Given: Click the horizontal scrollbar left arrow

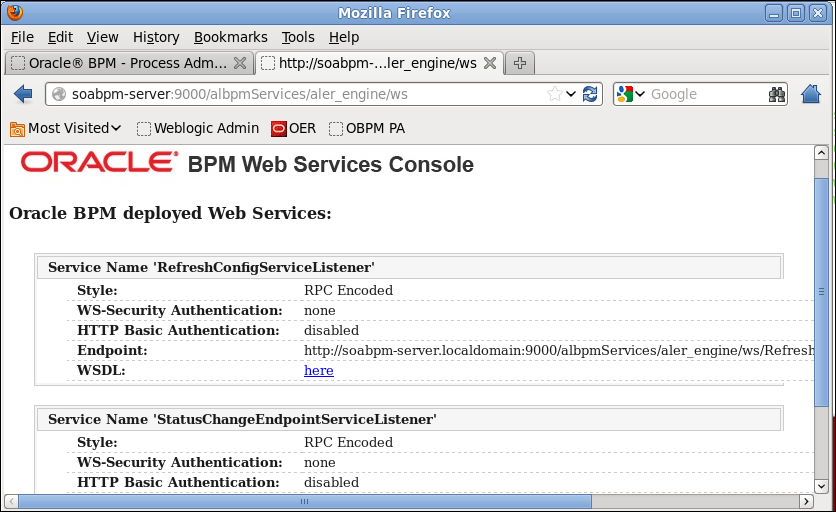Looking at the screenshot, I should [x=11, y=501].
